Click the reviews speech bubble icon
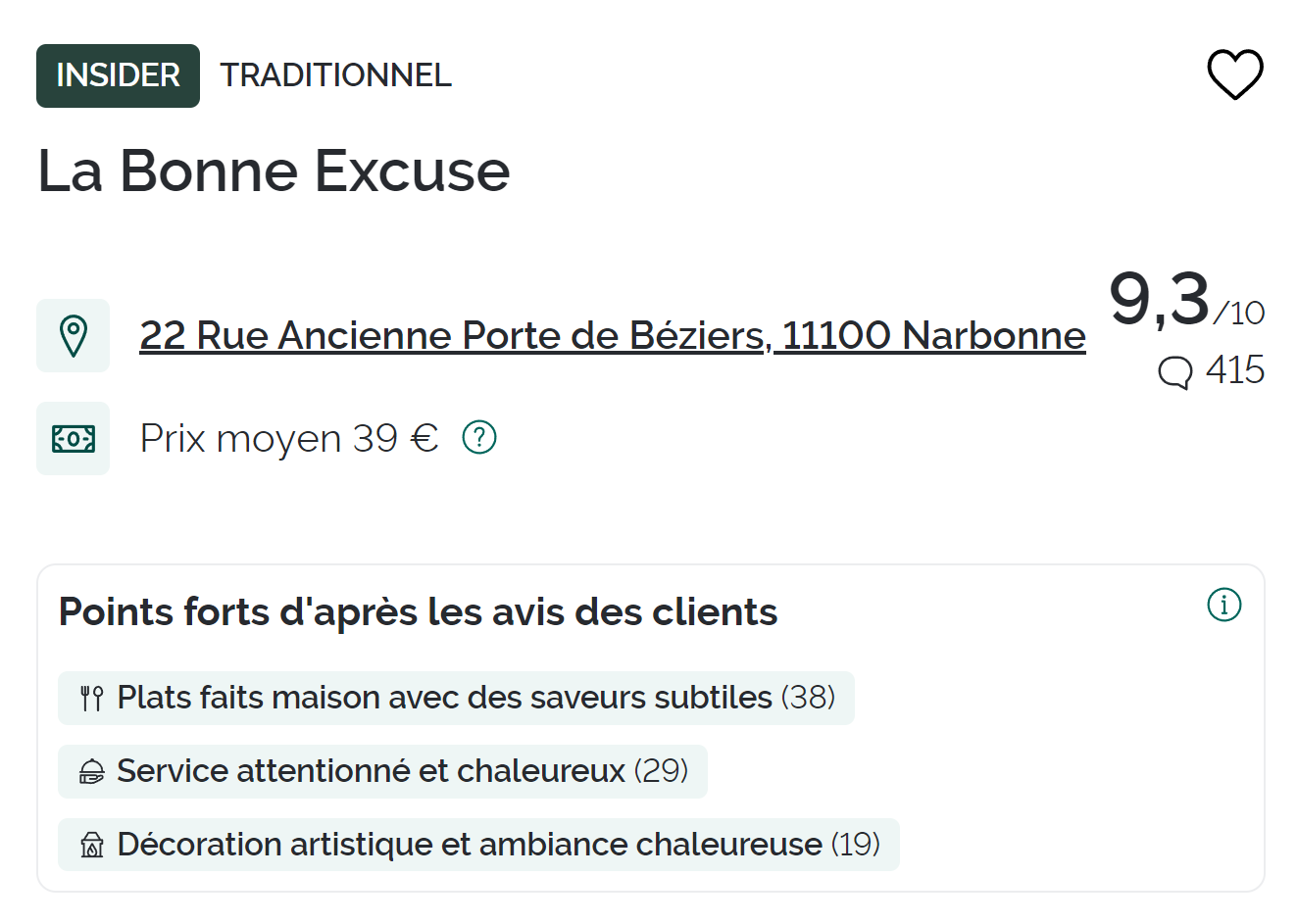 click(1174, 372)
